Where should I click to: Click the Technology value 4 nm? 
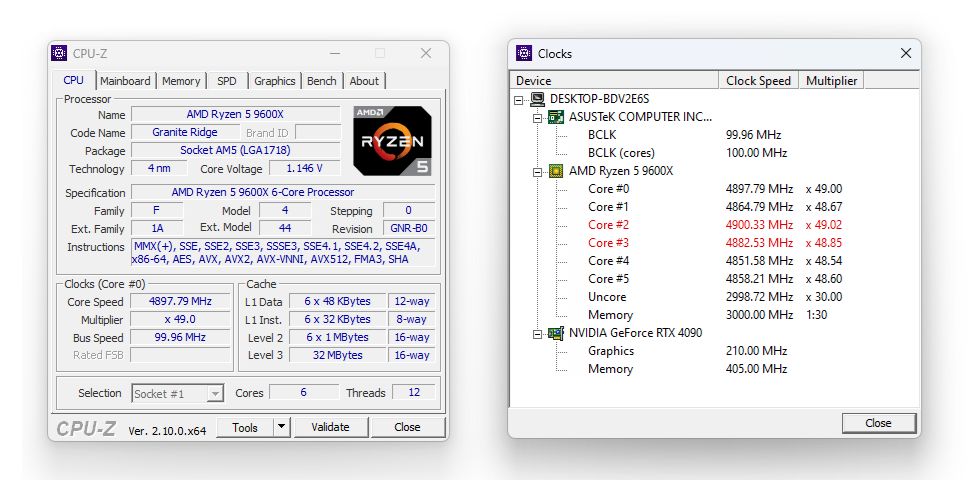[159, 169]
